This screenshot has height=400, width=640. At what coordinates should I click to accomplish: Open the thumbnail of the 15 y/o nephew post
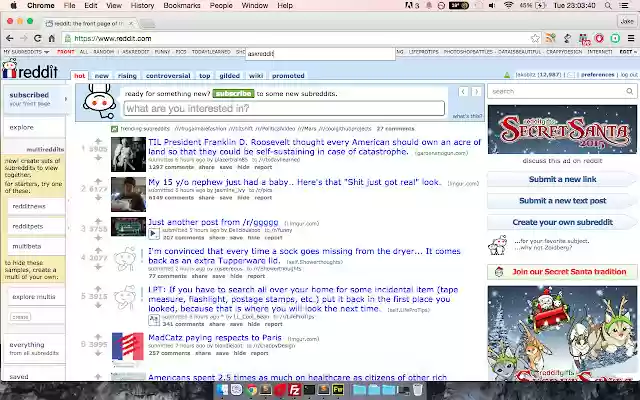(x=128, y=194)
